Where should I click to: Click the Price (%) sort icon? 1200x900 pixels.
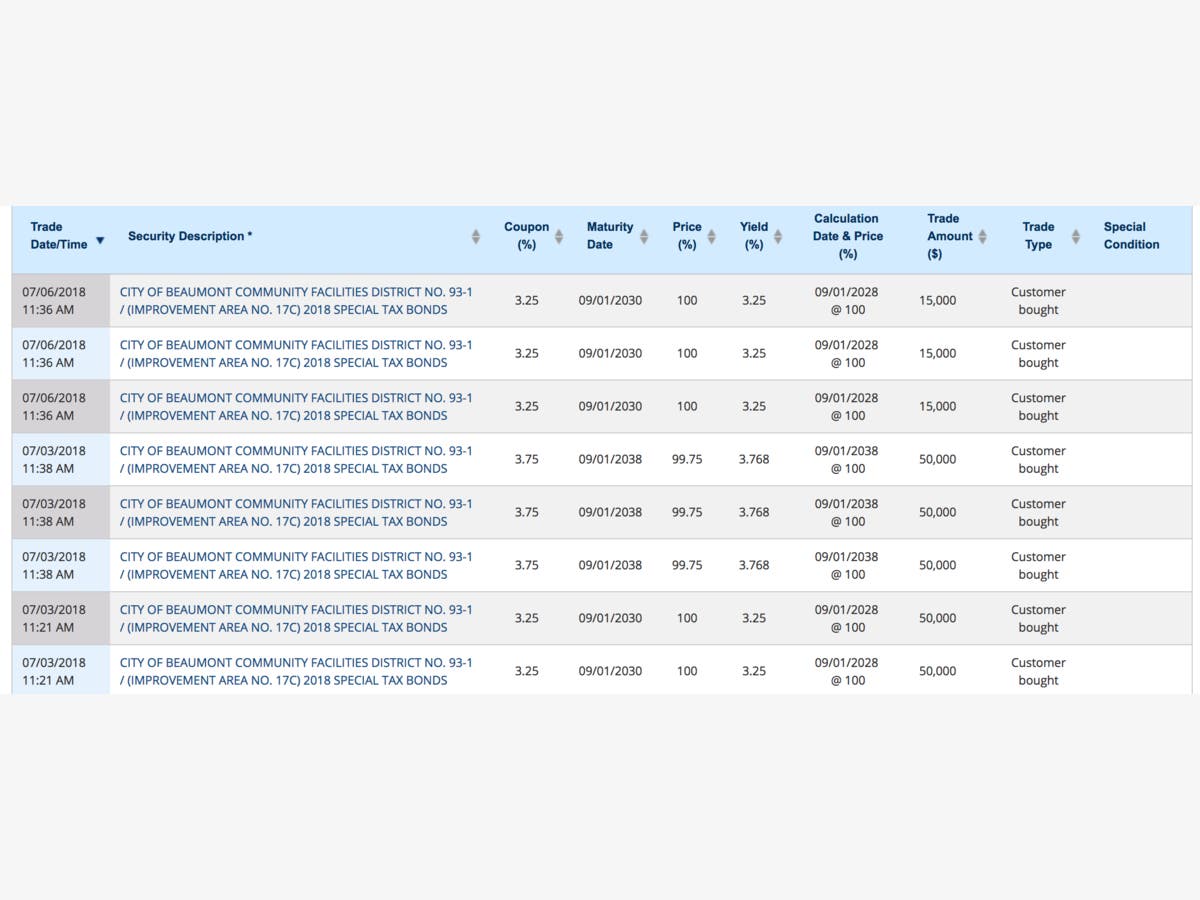pyautogui.click(x=711, y=237)
